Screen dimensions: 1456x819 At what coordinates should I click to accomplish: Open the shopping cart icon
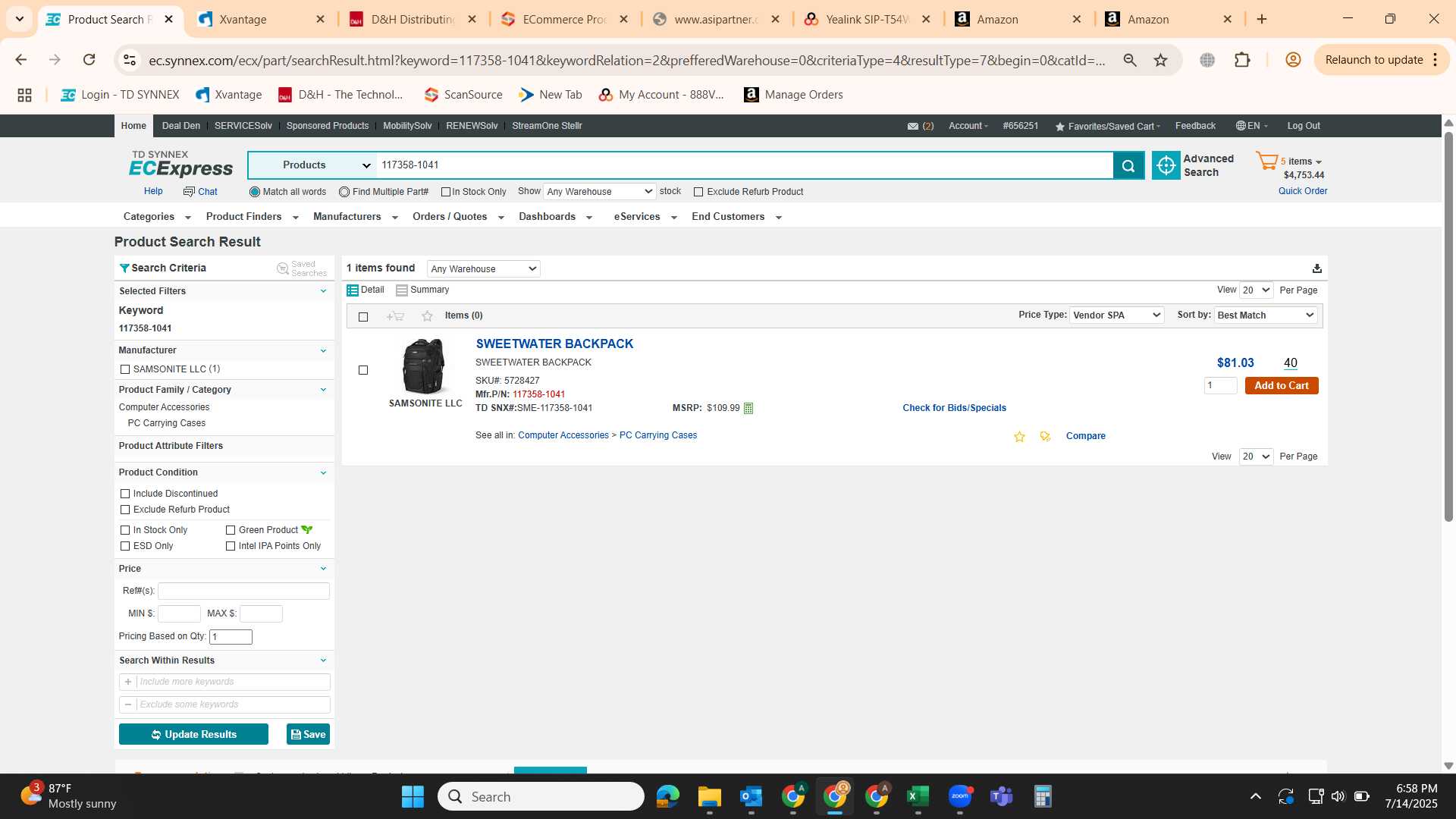pyautogui.click(x=1266, y=161)
